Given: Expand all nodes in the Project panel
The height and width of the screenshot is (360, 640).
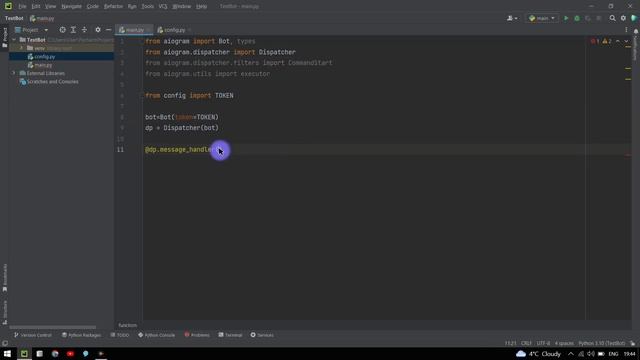Looking at the screenshot, I should (73, 30).
